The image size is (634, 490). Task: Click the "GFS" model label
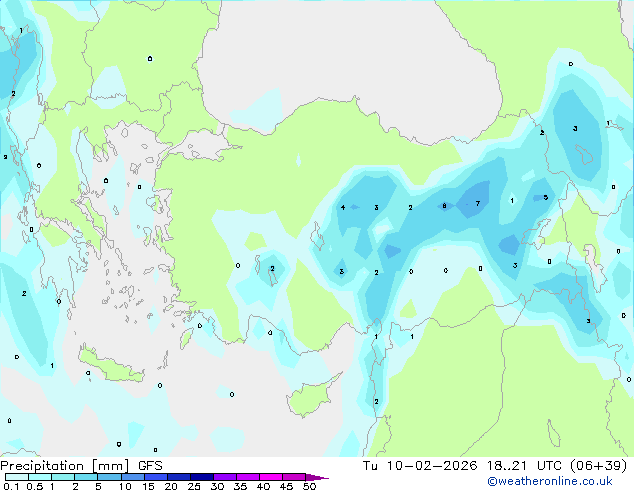click(150, 466)
